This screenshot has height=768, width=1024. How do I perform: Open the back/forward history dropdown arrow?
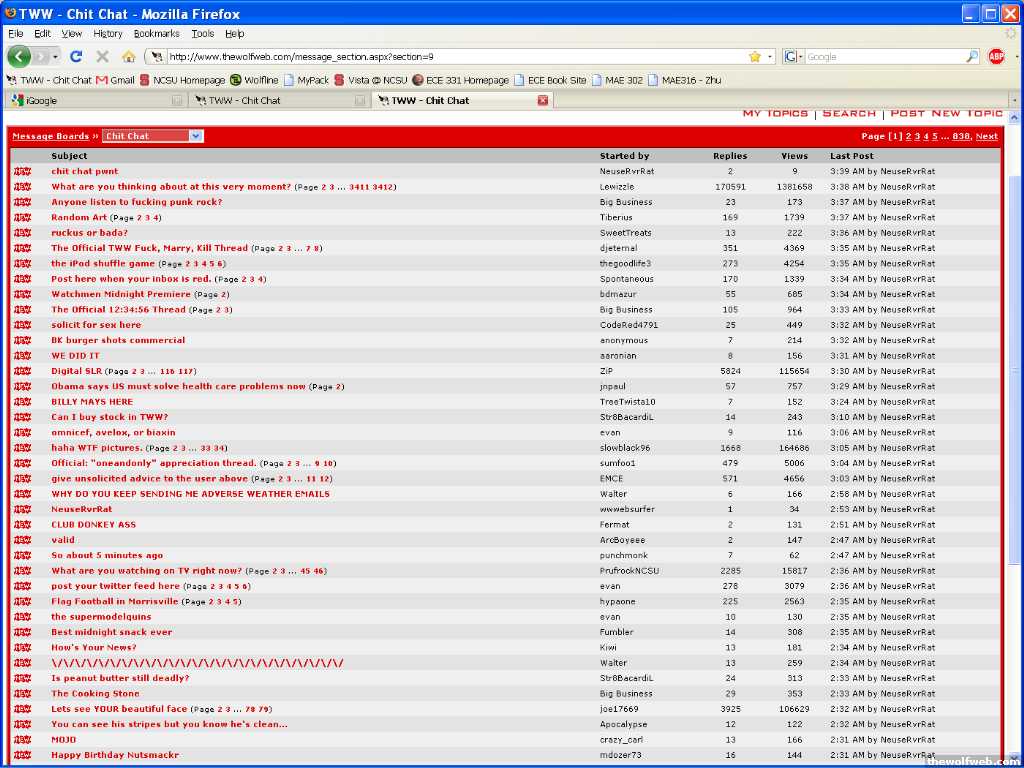(x=54, y=57)
